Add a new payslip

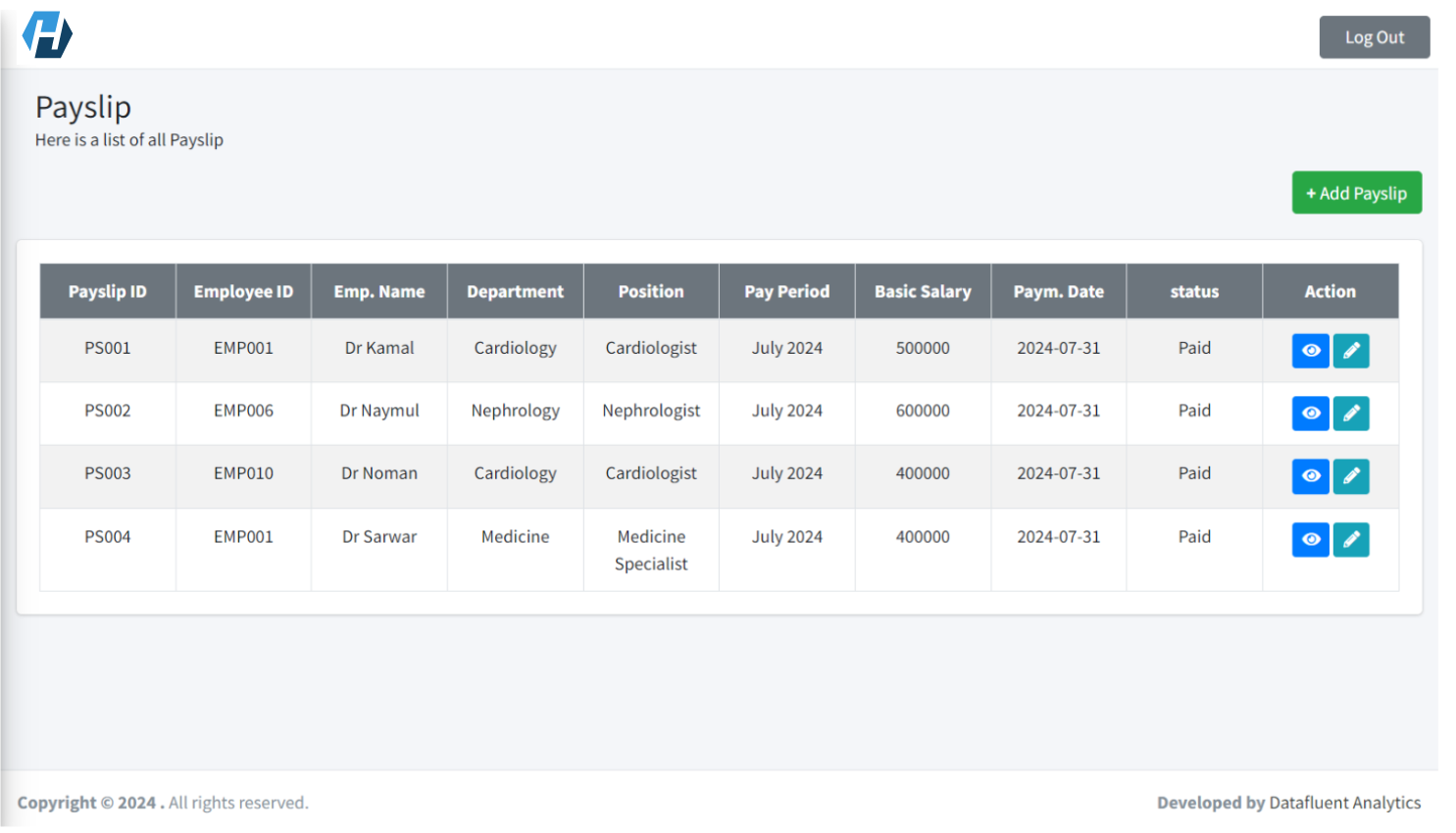[1356, 193]
